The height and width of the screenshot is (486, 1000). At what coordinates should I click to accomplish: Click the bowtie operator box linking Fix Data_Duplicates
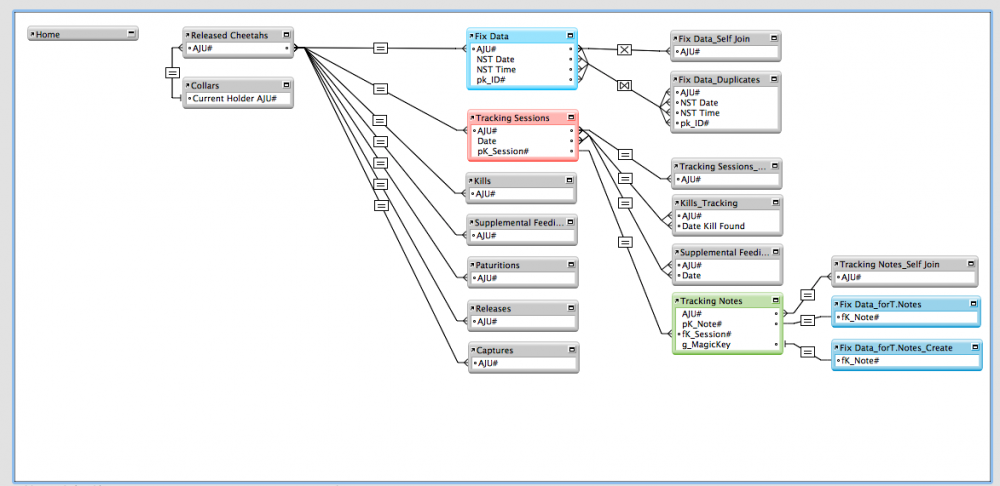coord(624,86)
